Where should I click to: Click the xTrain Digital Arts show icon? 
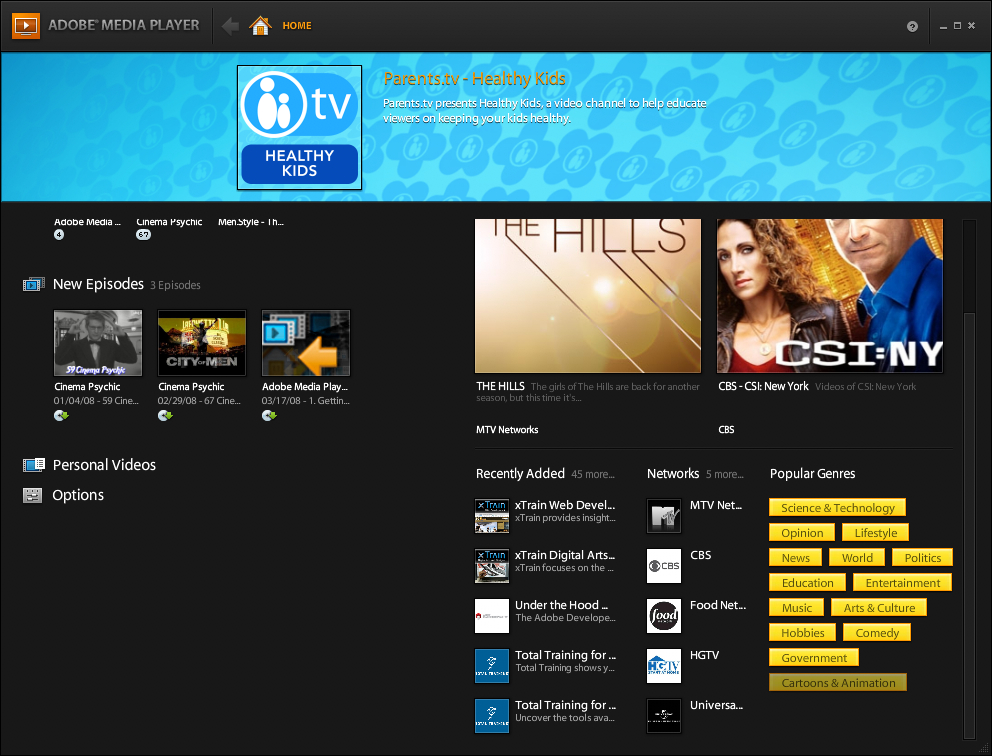pos(492,566)
